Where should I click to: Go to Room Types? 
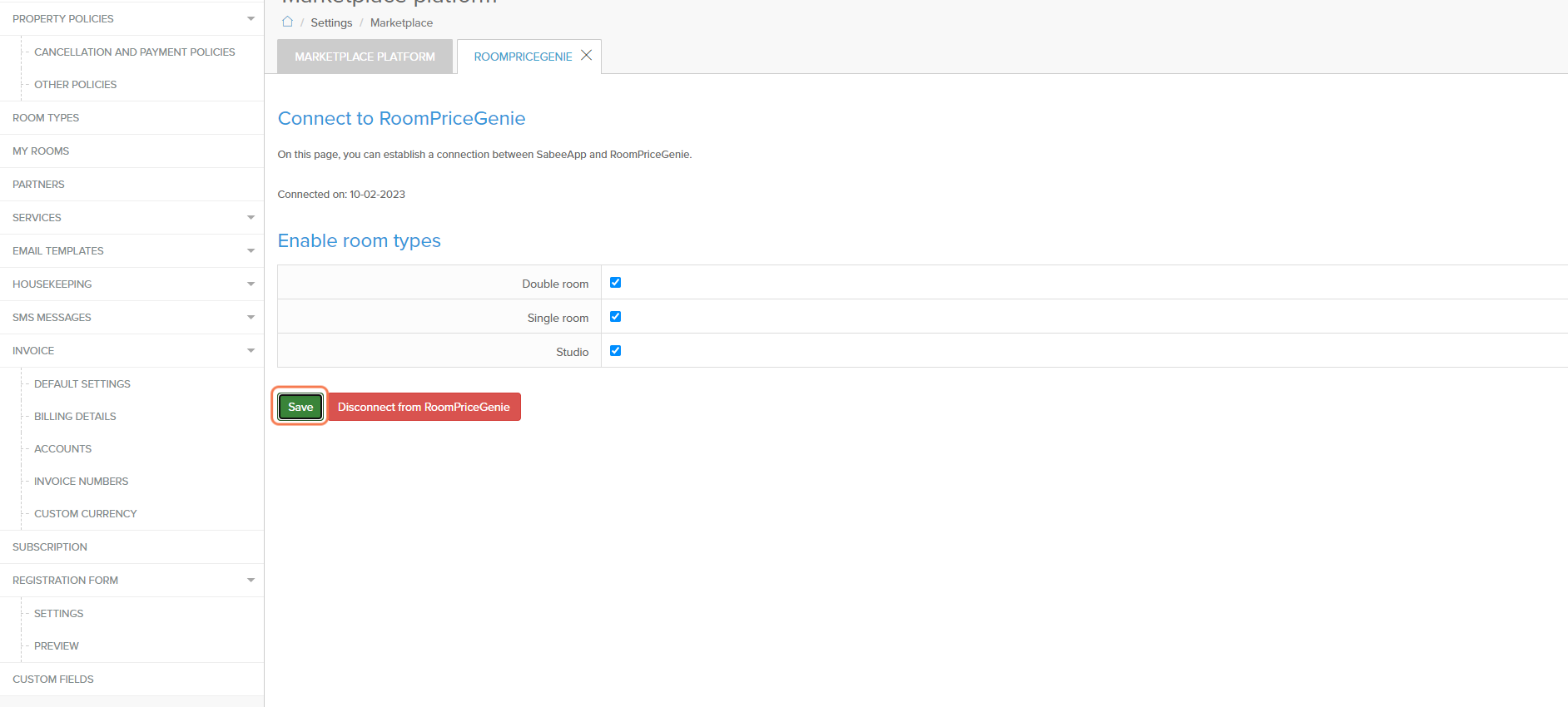46,118
